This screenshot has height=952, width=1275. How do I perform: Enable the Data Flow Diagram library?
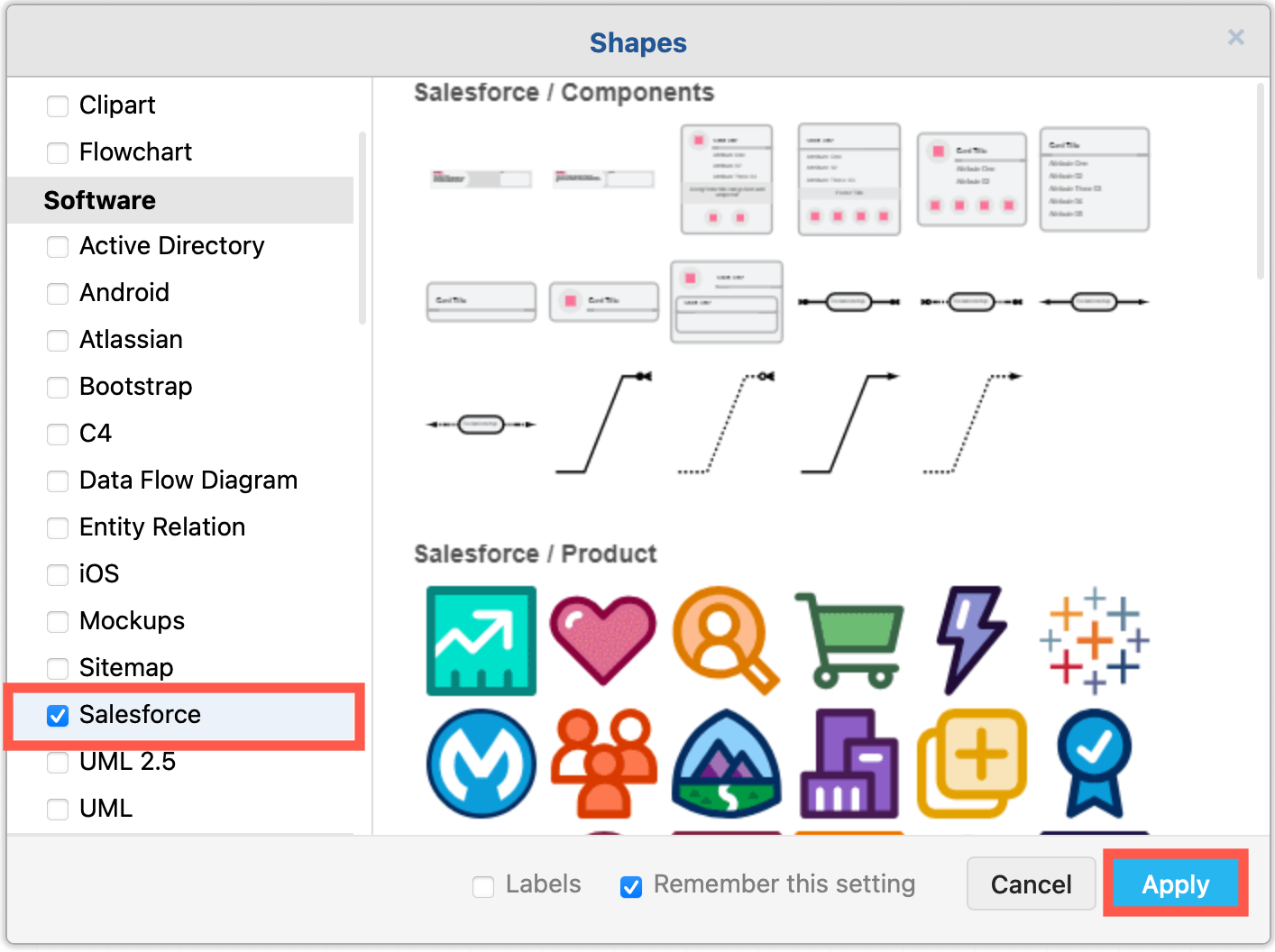tap(58, 481)
